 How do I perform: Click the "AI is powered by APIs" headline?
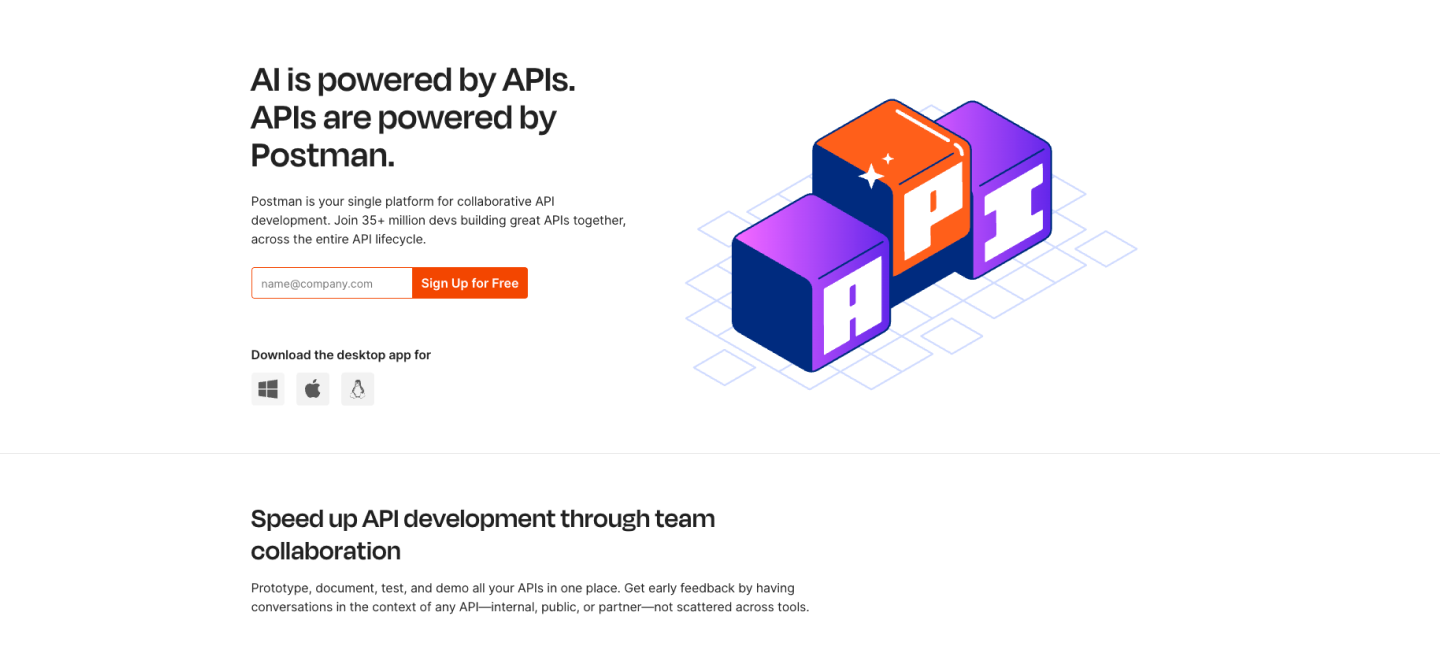point(412,80)
